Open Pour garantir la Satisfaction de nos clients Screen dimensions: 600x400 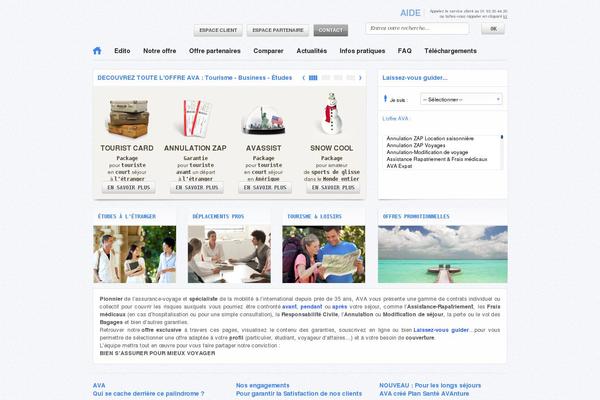[x=299, y=393]
